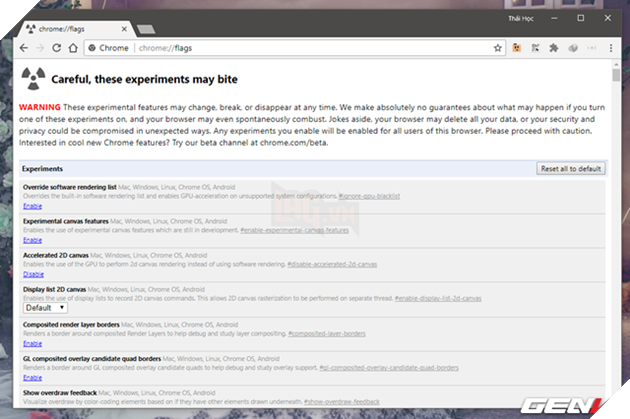This screenshot has height=419, width=630.
Task: Open Chrome's three-dot main menu
Action: point(611,48)
